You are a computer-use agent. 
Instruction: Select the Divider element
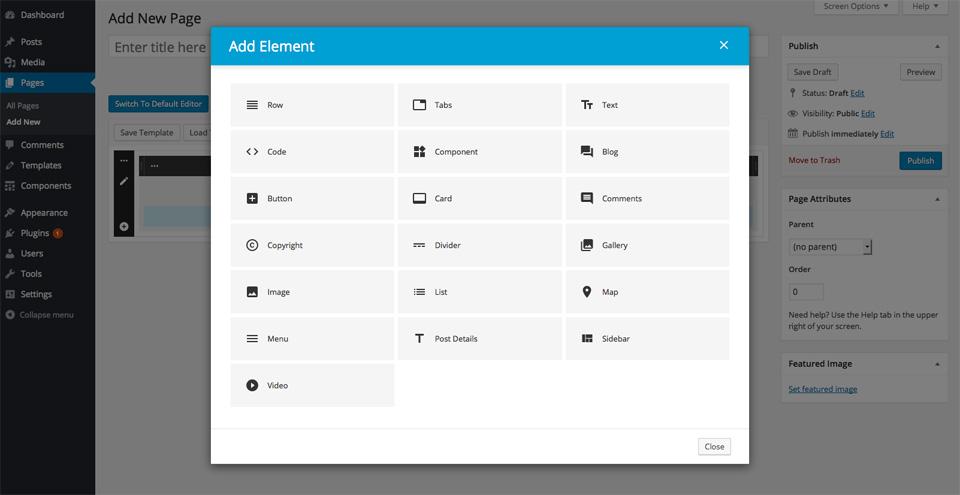click(479, 245)
